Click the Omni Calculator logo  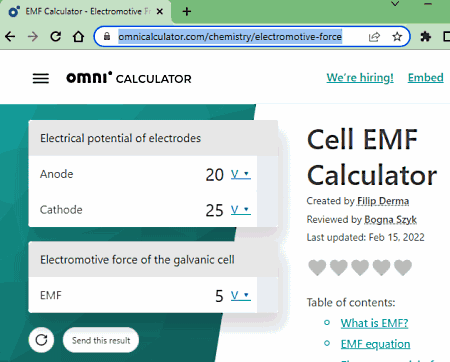click(129, 78)
